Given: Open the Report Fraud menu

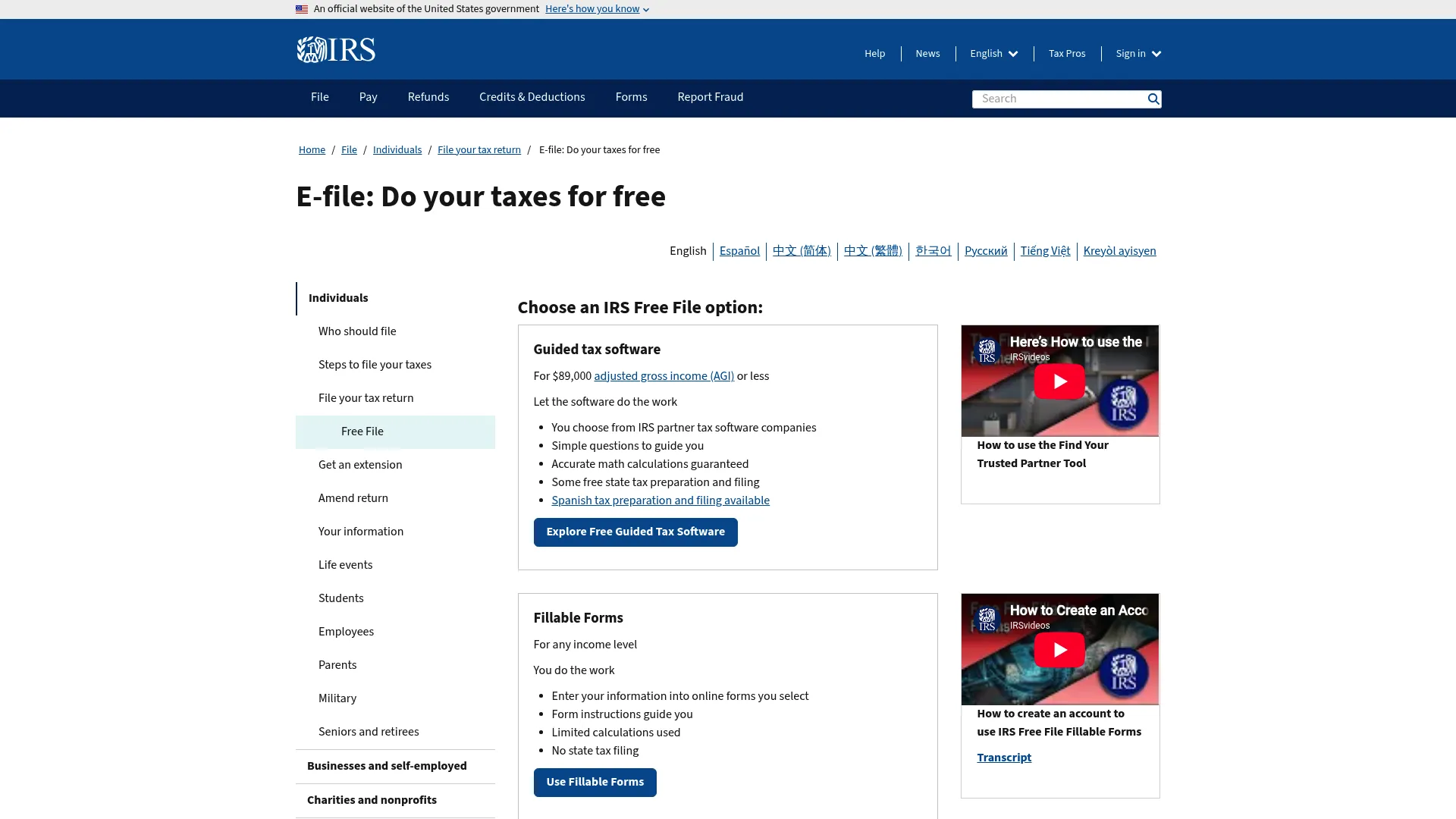Looking at the screenshot, I should point(711,97).
